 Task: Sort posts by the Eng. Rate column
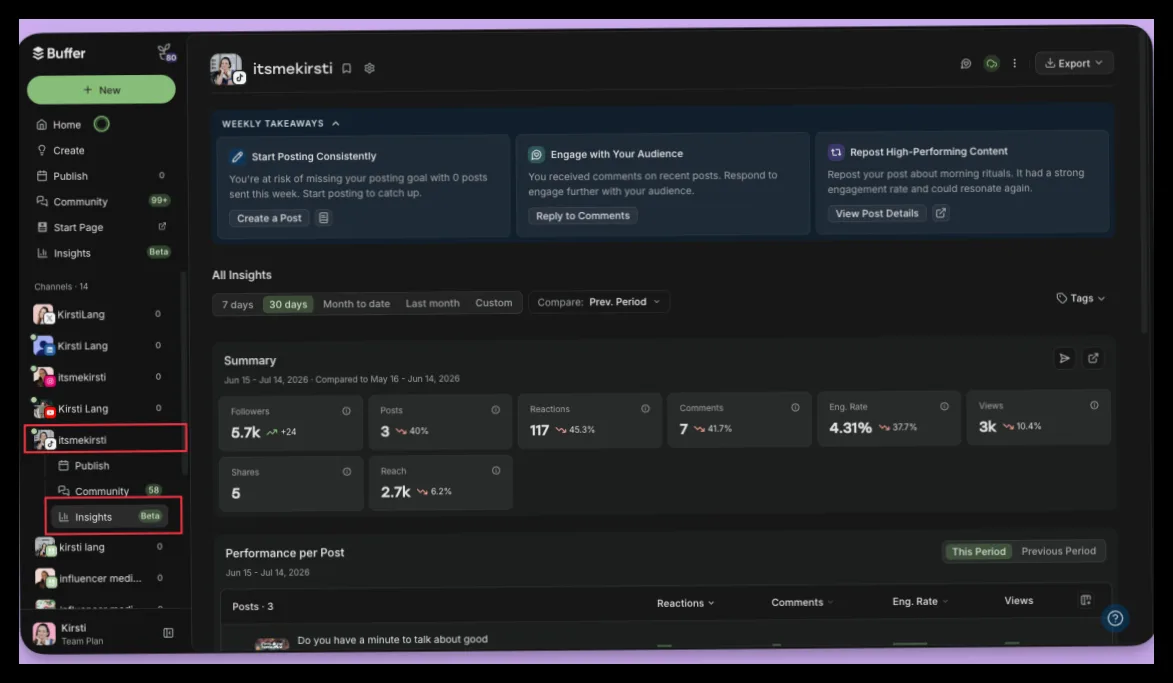919,601
